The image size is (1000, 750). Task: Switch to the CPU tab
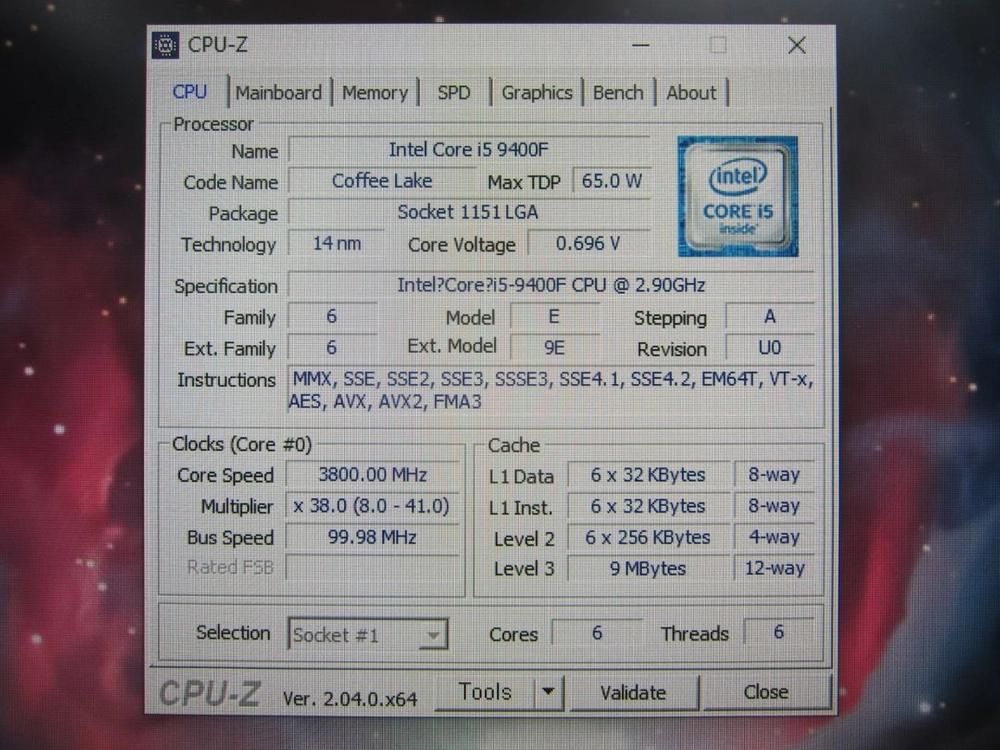[189, 92]
